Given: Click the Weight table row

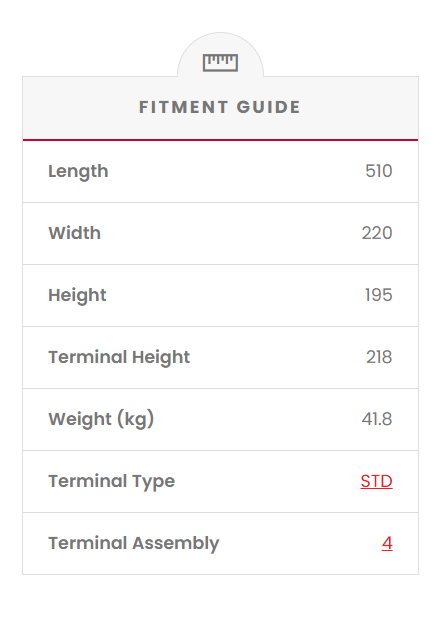Looking at the screenshot, I should click(x=220, y=419).
